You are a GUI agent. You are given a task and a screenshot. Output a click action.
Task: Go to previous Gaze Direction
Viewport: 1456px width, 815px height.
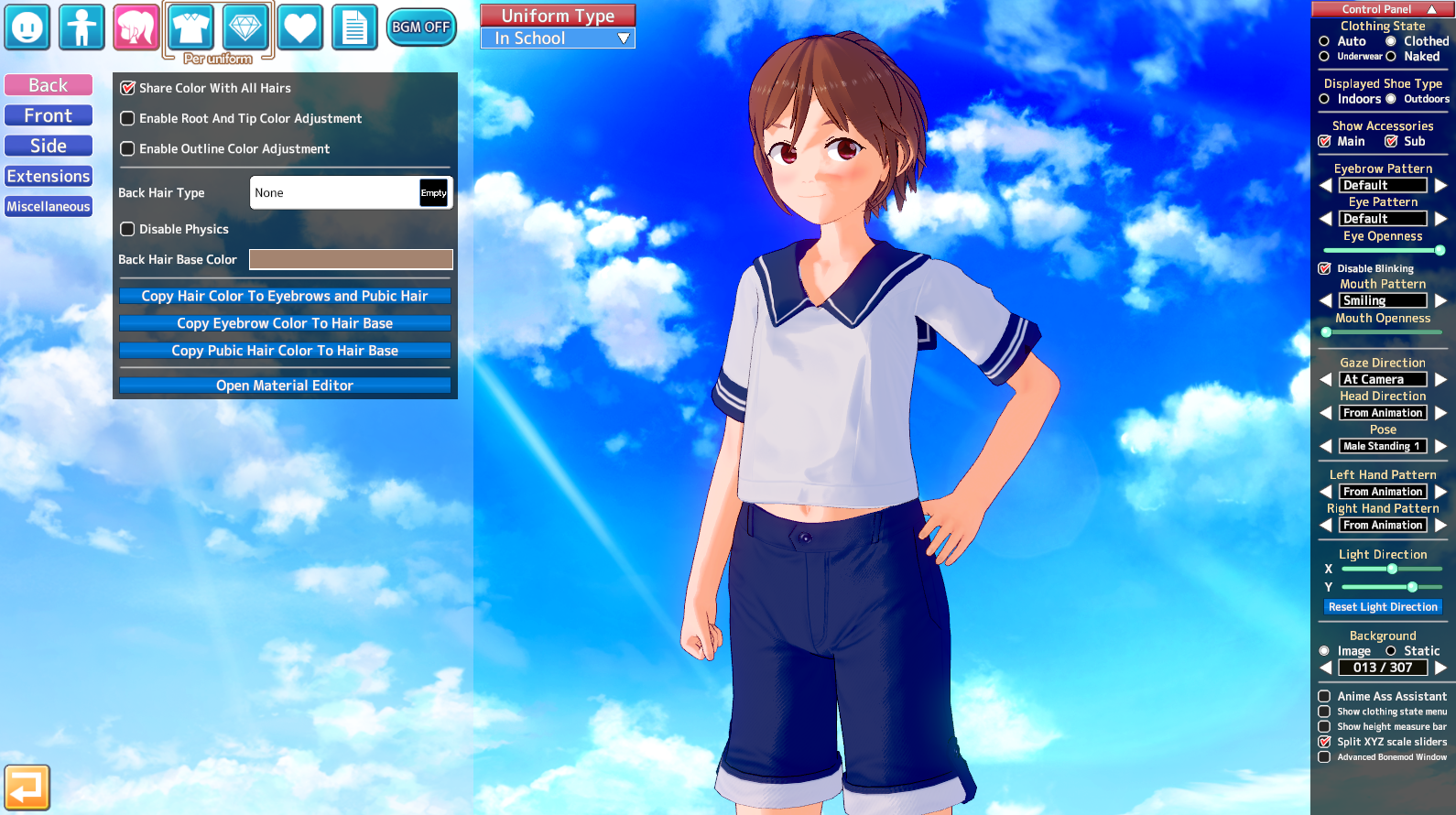click(x=1325, y=379)
